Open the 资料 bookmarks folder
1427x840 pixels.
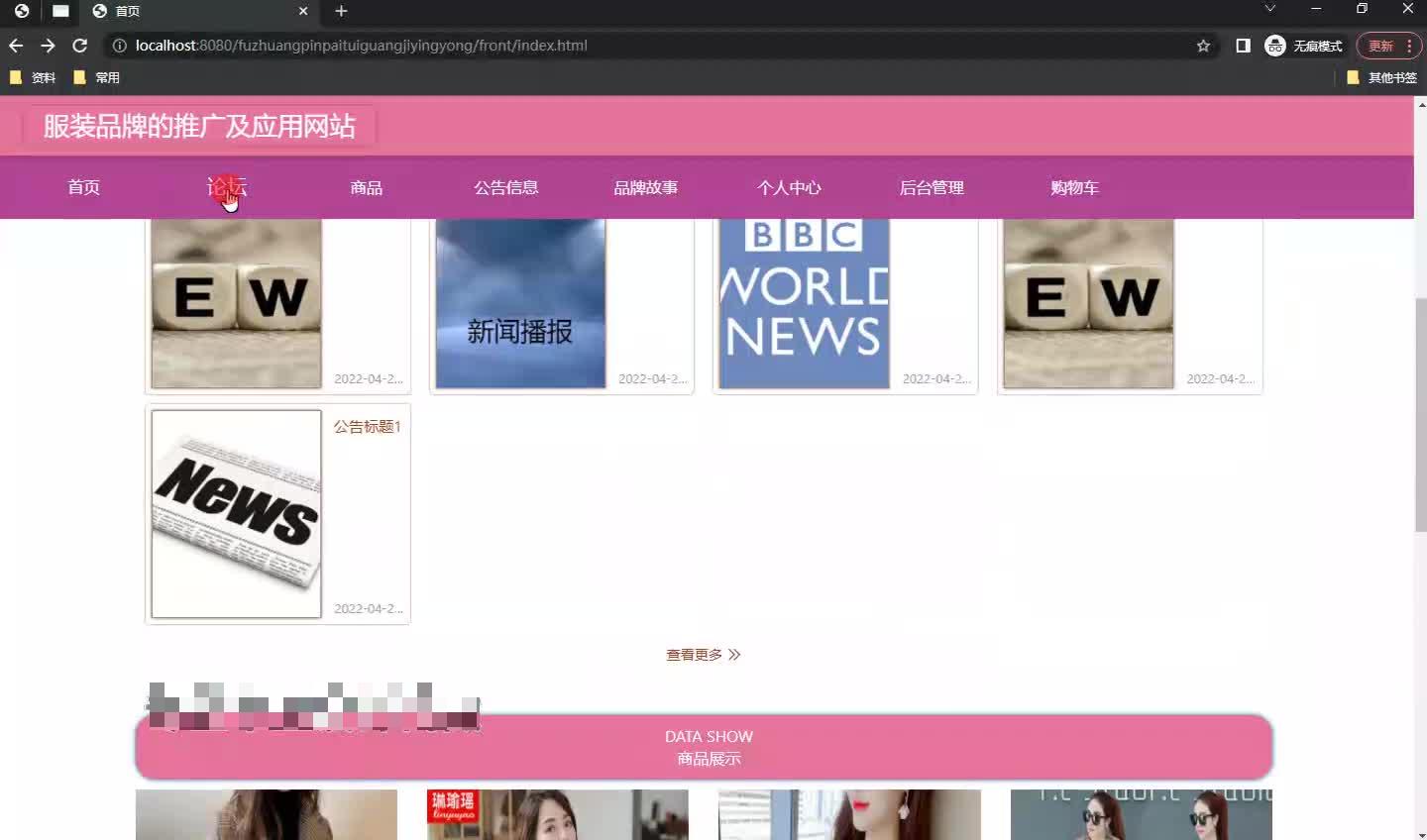click(33, 77)
